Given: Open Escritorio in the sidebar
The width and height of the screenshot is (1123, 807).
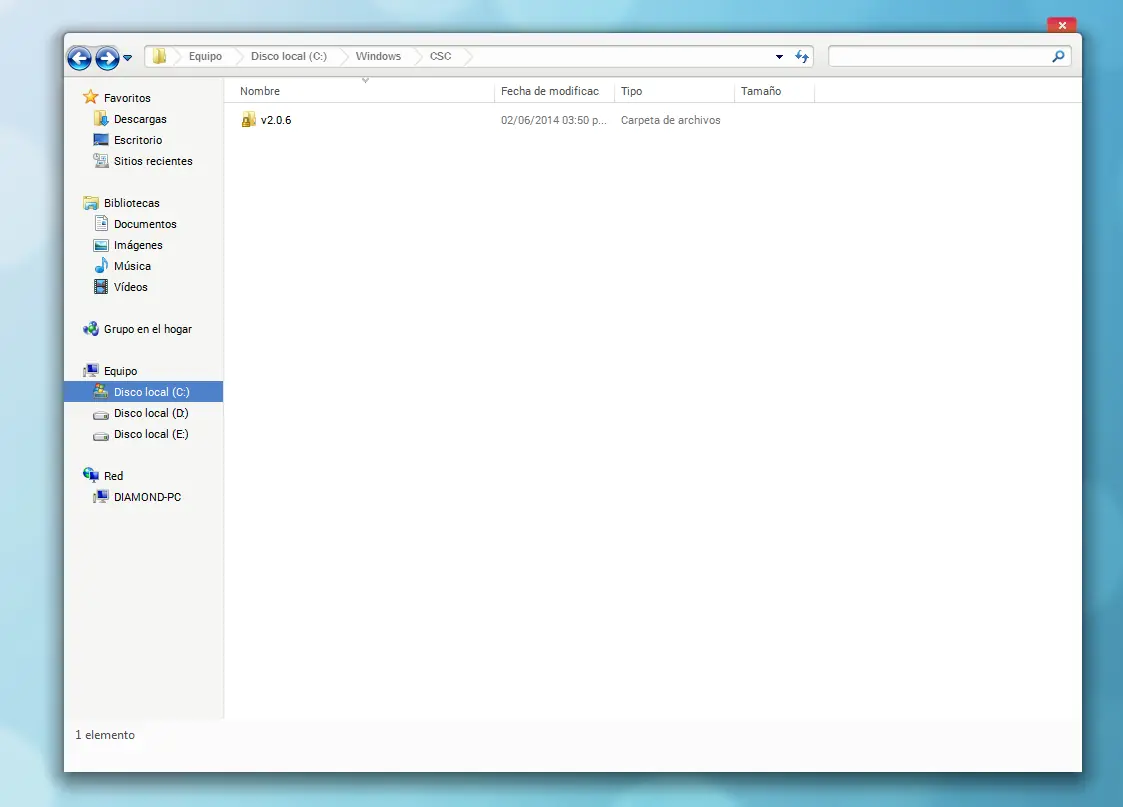Looking at the screenshot, I should [138, 140].
